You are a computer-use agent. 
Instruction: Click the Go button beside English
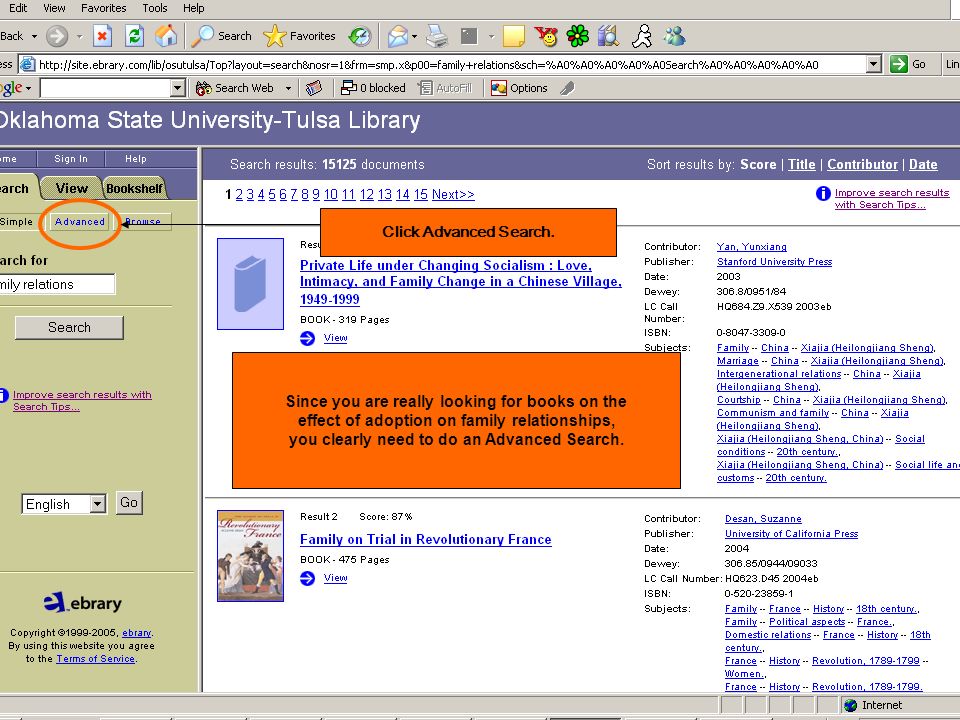129,503
